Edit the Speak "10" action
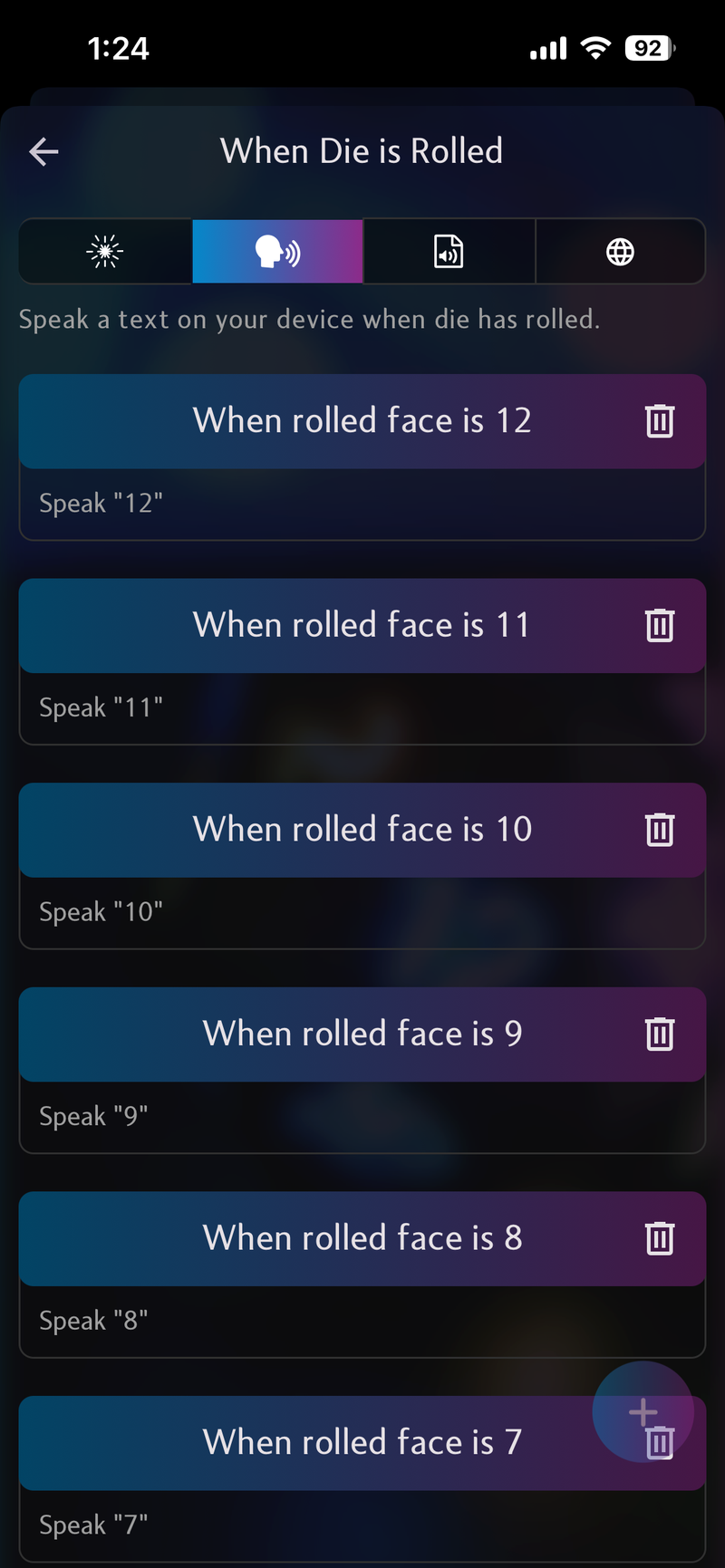The height and width of the screenshot is (1568, 725). 362,912
